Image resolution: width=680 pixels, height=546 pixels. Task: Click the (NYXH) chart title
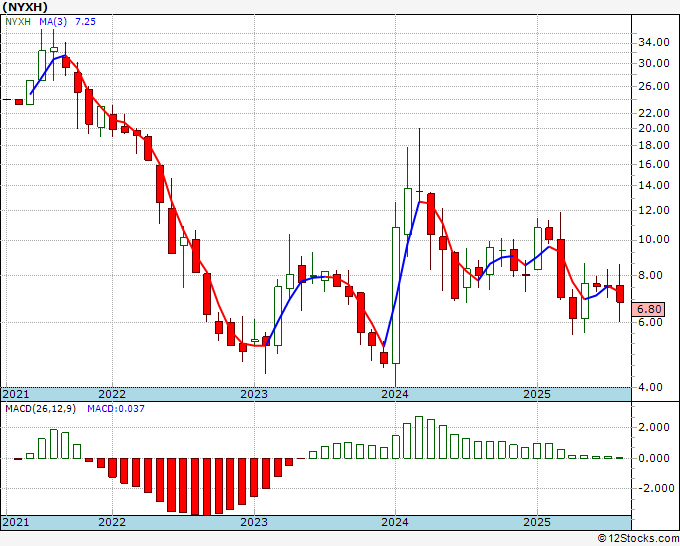point(25,7)
